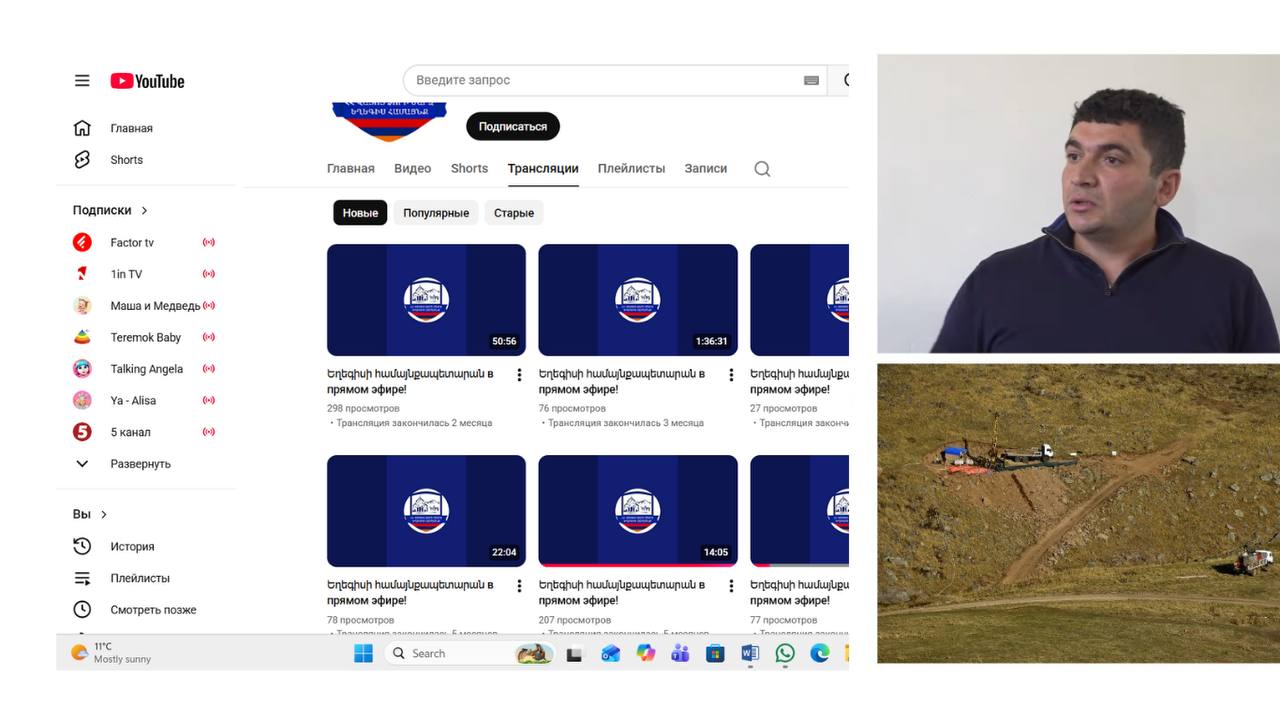Click the Подписаться subscribe button

point(512,127)
